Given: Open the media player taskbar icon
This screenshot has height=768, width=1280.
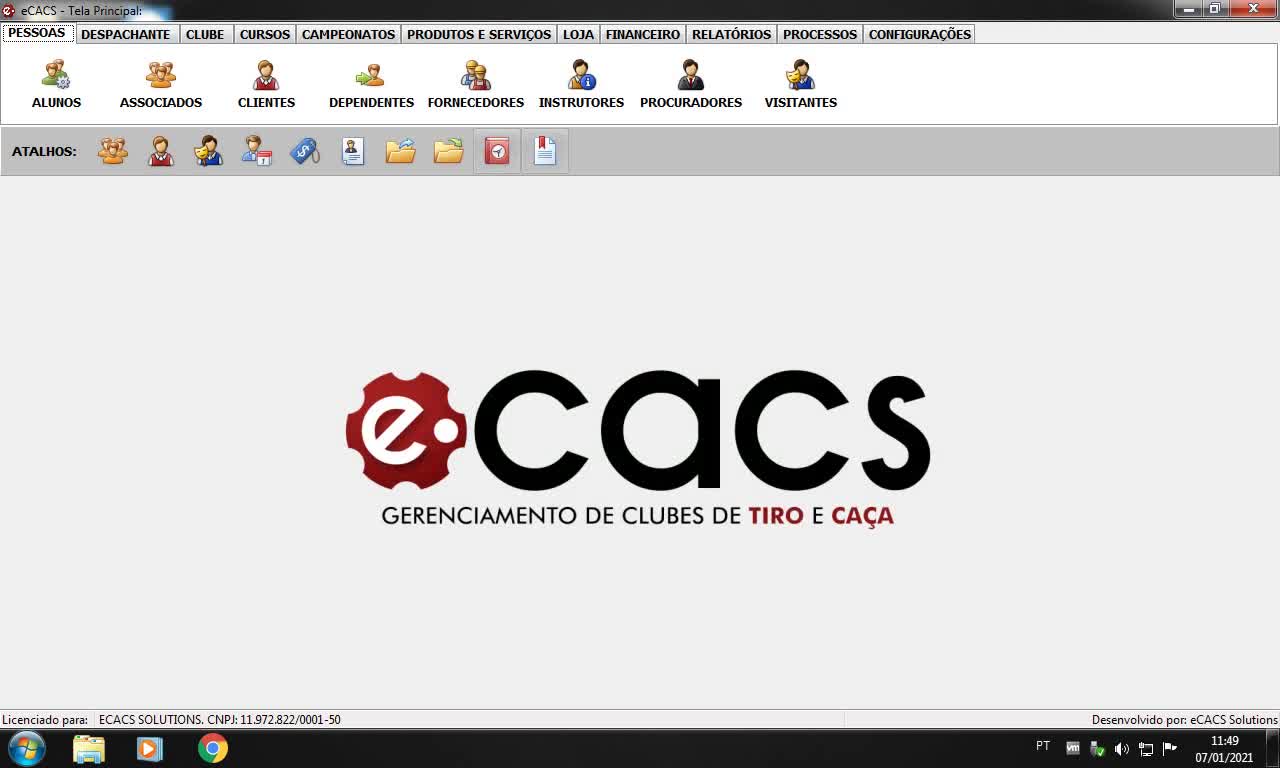Looking at the screenshot, I should pyautogui.click(x=150, y=749).
